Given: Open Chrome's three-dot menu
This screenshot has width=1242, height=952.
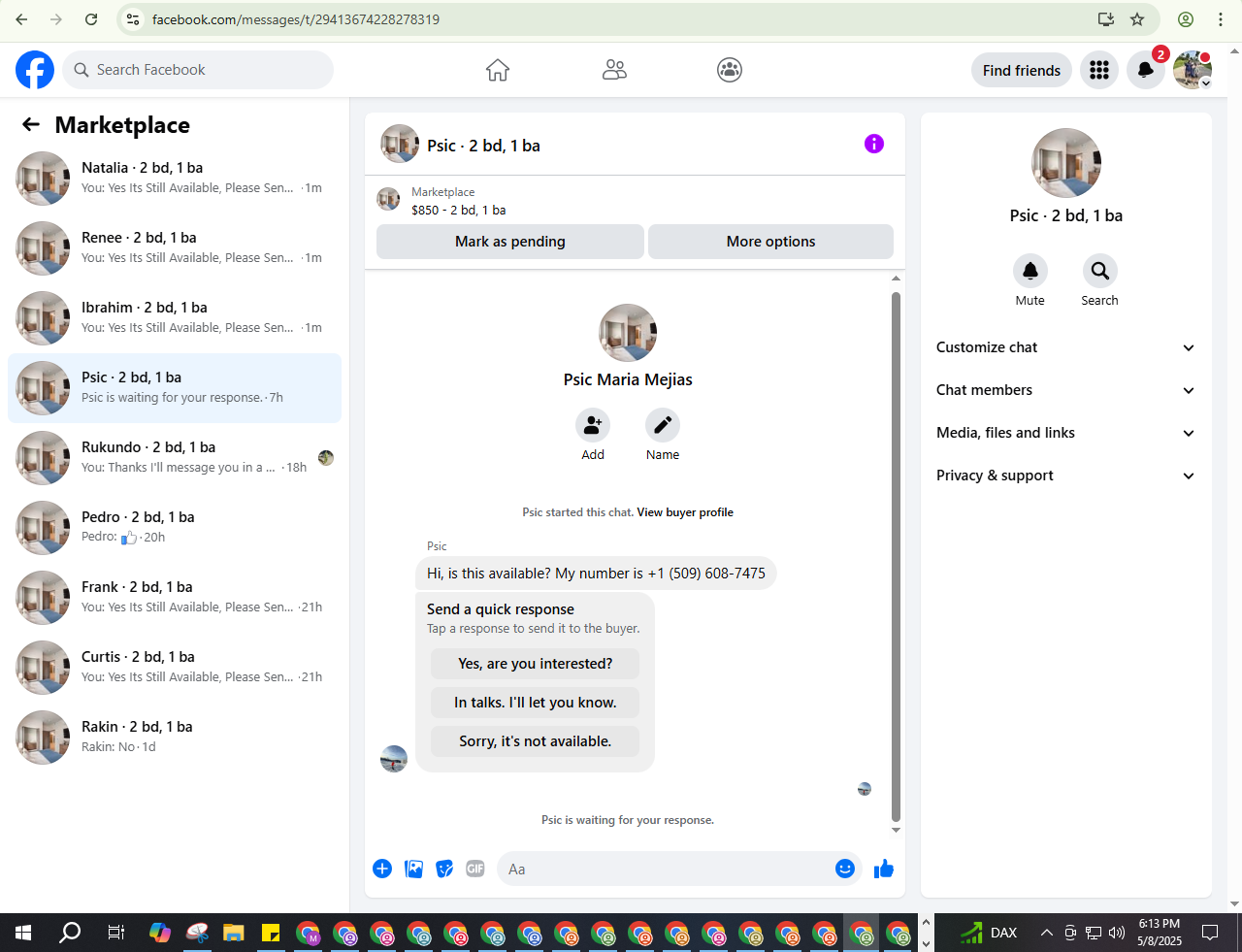Looking at the screenshot, I should click(1221, 19).
